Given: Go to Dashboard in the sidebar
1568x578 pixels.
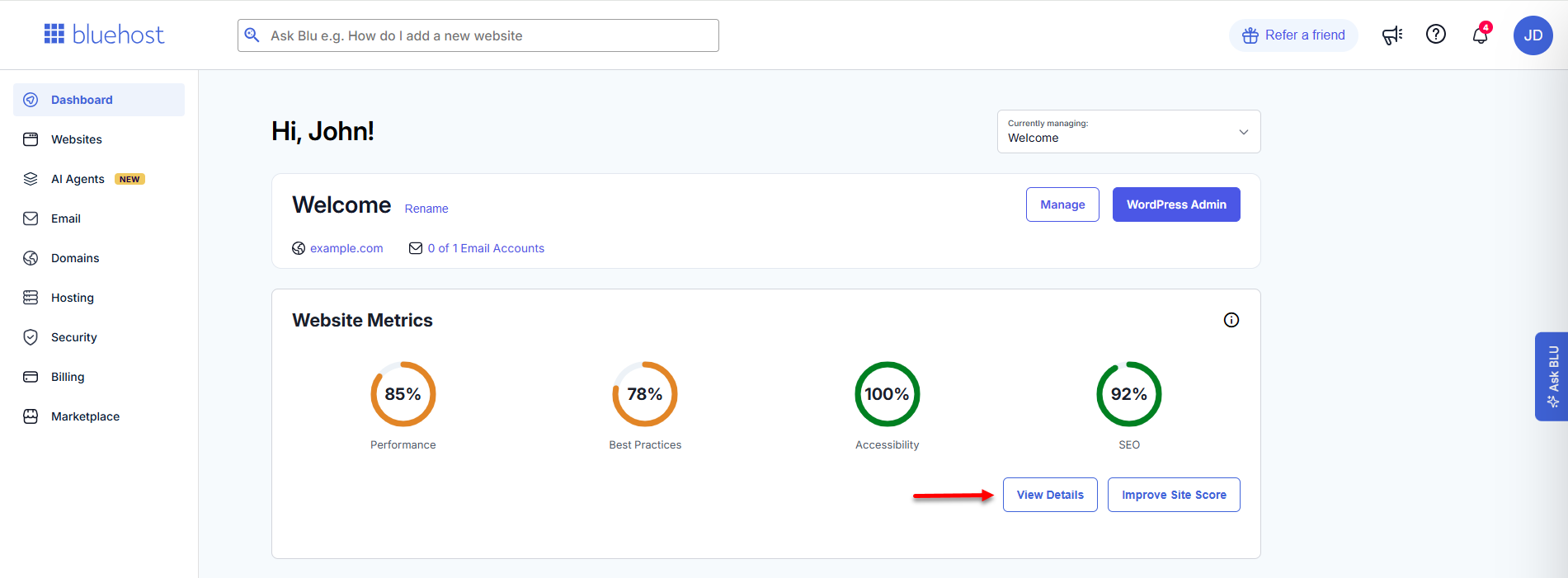Looking at the screenshot, I should pos(99,100).
